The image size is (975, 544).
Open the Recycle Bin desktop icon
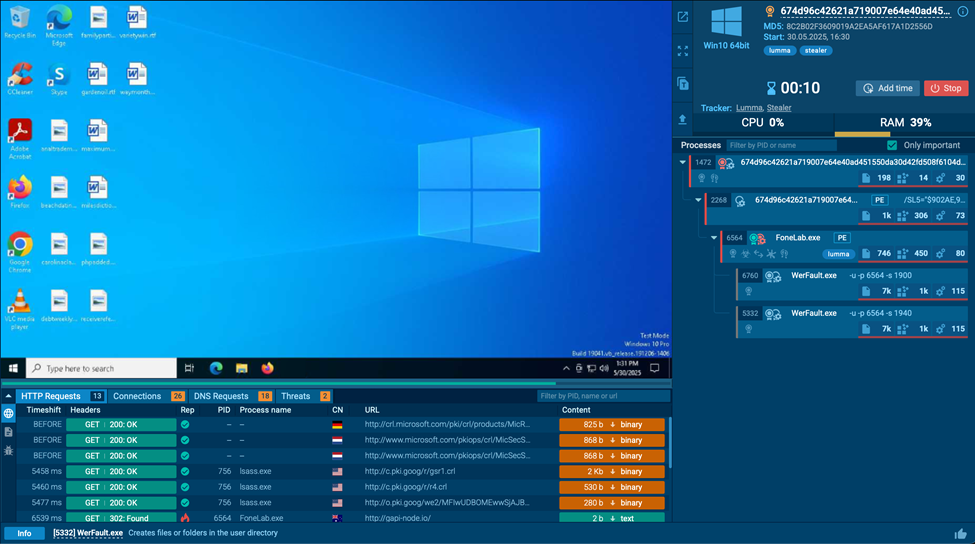pyautogui.click(x=20, y=22)
